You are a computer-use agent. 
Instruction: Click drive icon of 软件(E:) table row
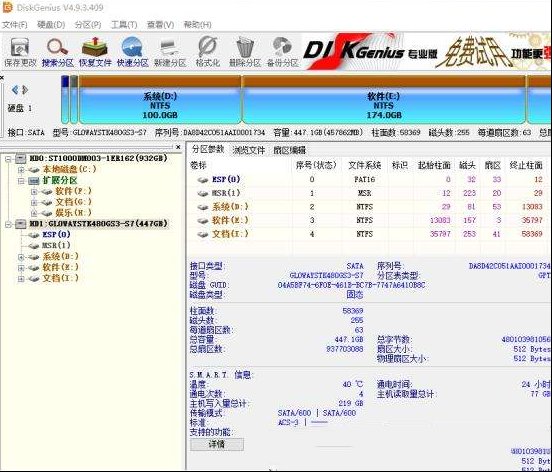point(203,221)
